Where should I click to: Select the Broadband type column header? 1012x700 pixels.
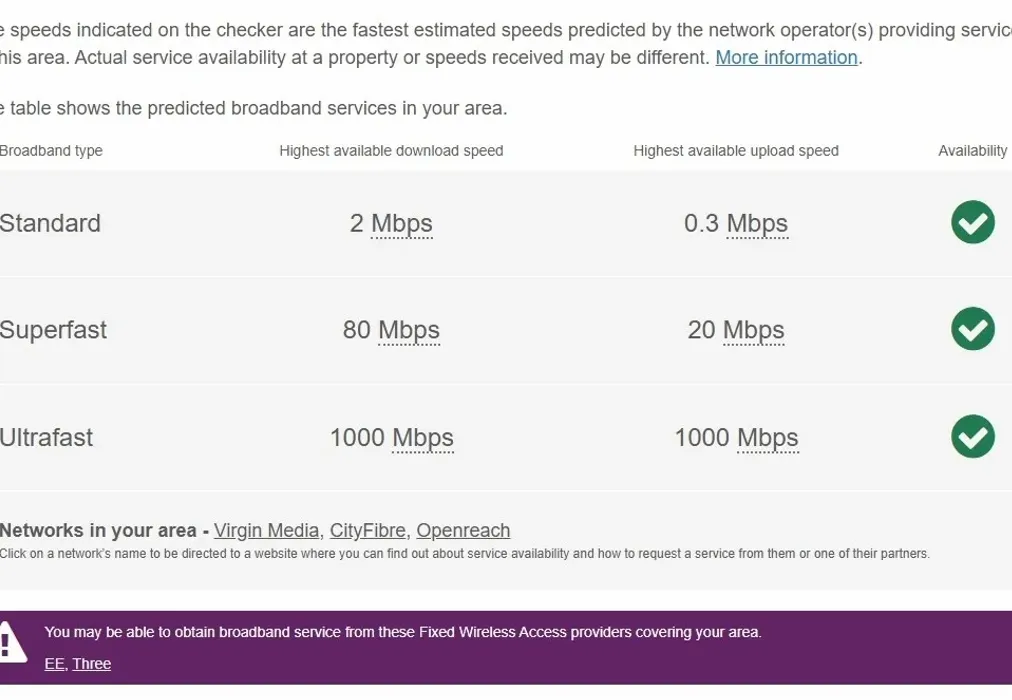pos(52,150)
